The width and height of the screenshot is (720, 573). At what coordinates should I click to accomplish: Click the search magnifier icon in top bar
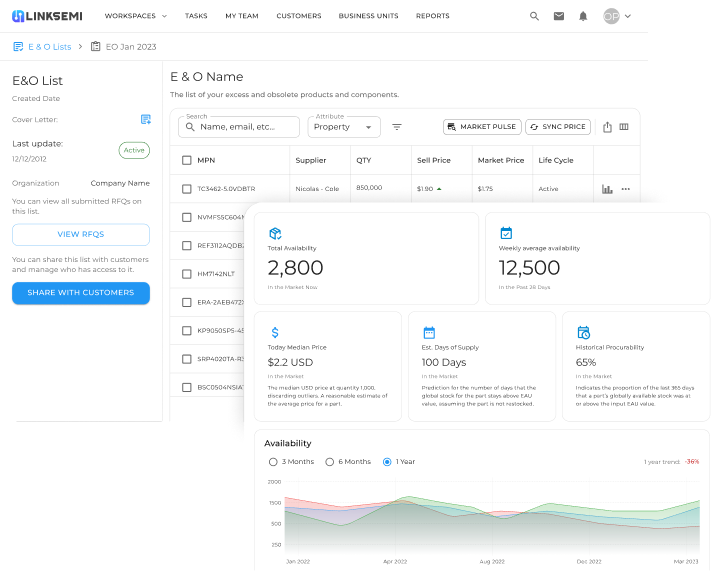tap(534, 16)
